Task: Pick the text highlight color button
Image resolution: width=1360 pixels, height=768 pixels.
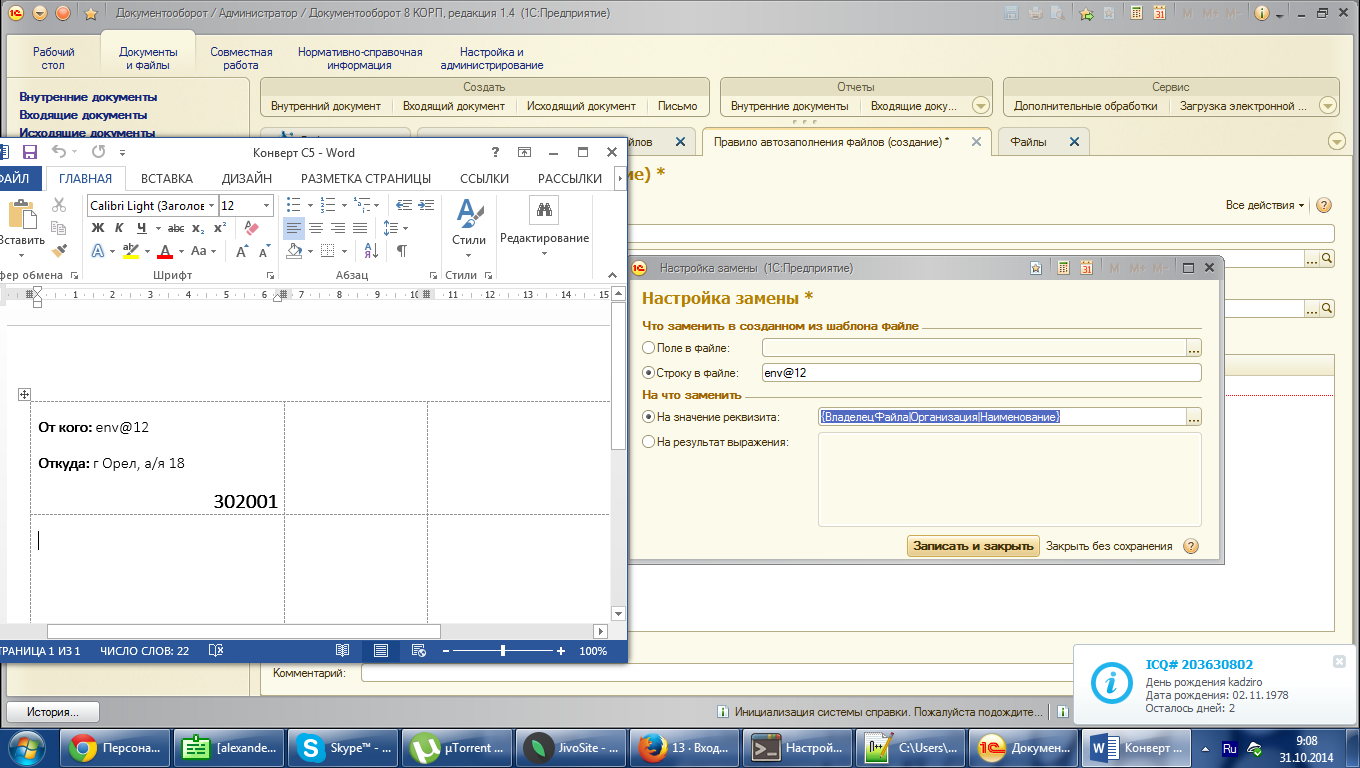Action: pos(130,251)
